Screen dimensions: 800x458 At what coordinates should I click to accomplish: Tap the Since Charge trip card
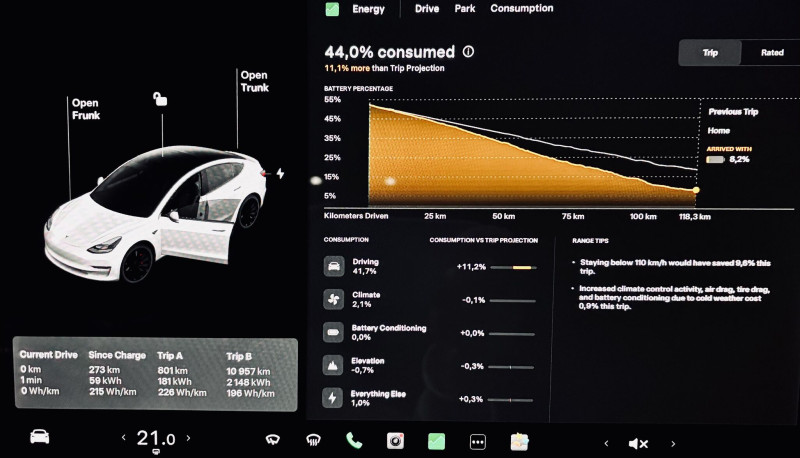pos(117,373)
